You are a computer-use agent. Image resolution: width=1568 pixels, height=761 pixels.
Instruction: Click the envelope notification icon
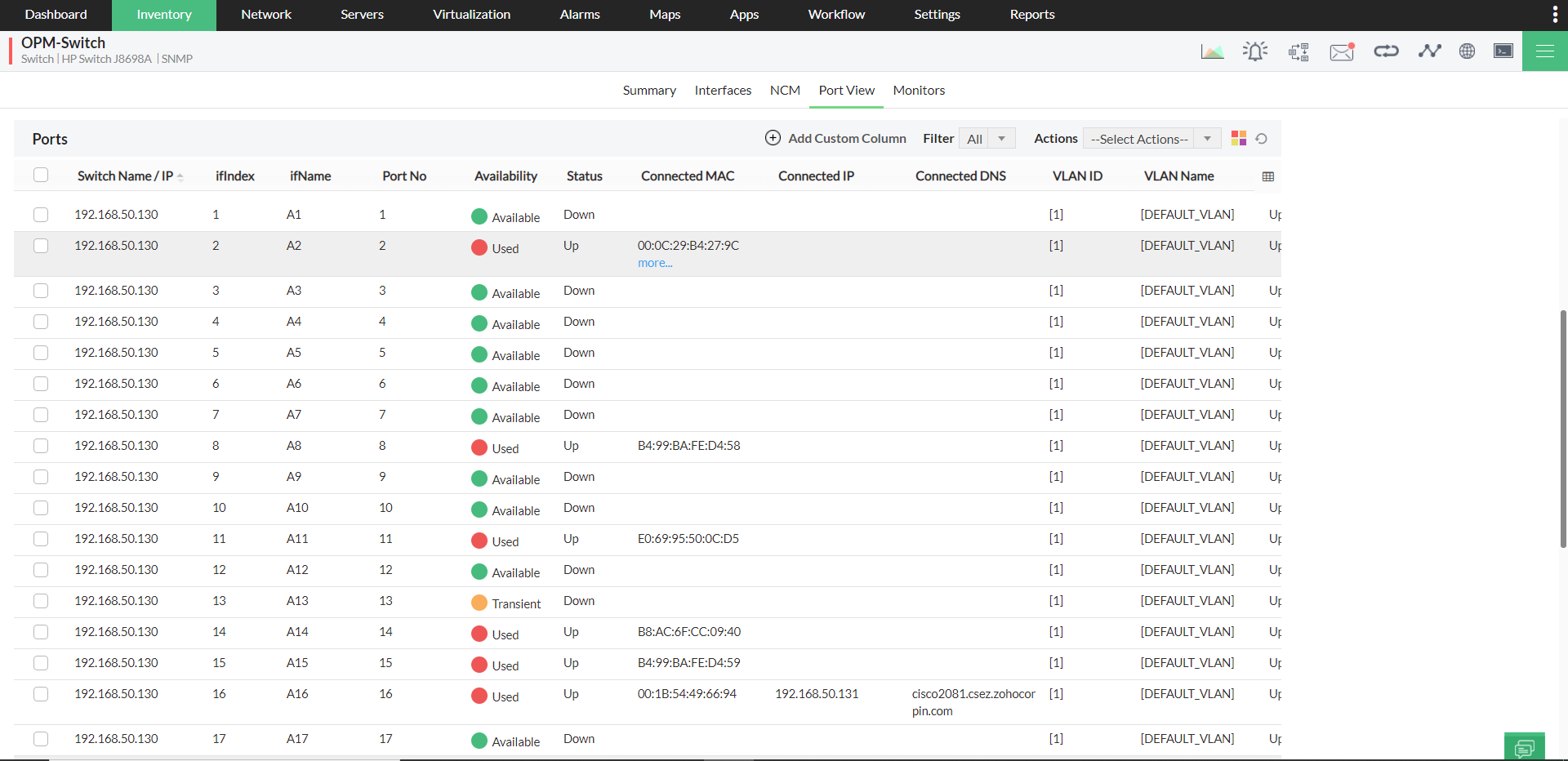[1342, 51]
